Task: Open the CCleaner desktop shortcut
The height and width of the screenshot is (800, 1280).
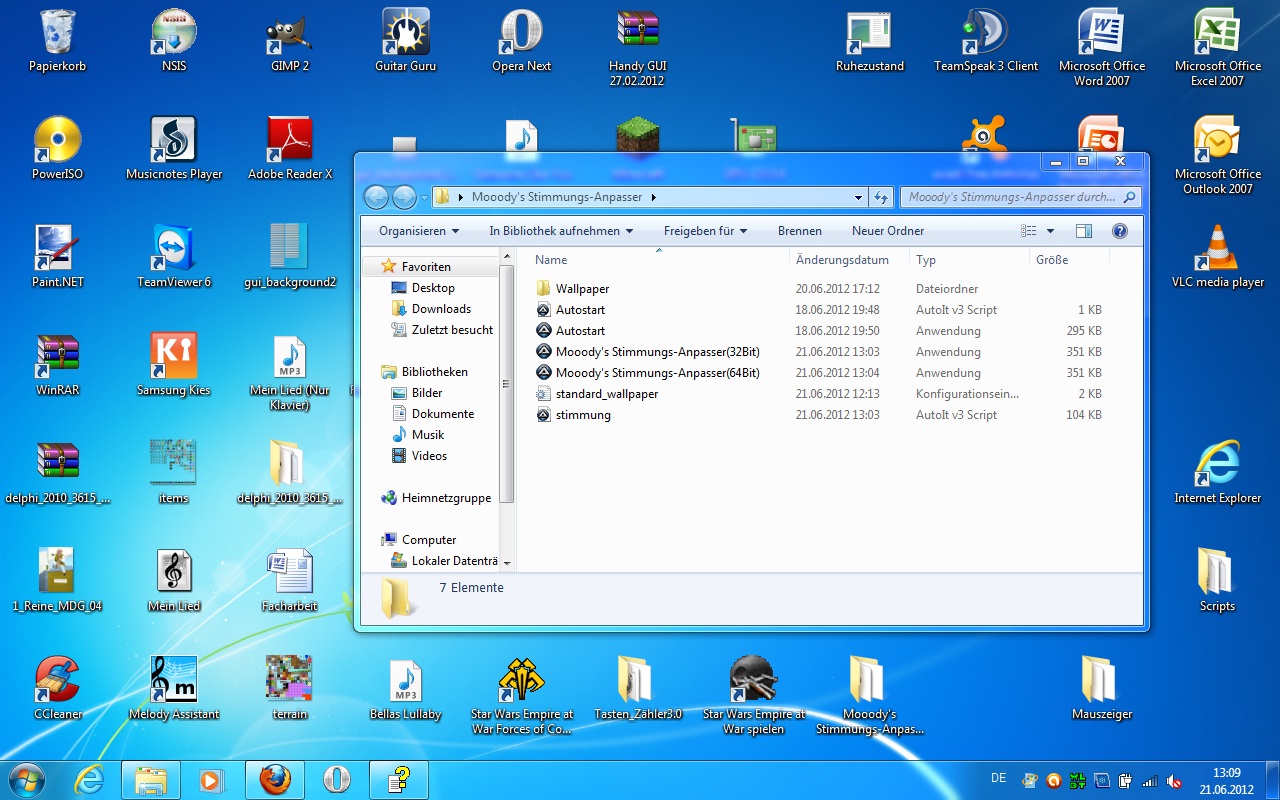Action: click(58, 680)
